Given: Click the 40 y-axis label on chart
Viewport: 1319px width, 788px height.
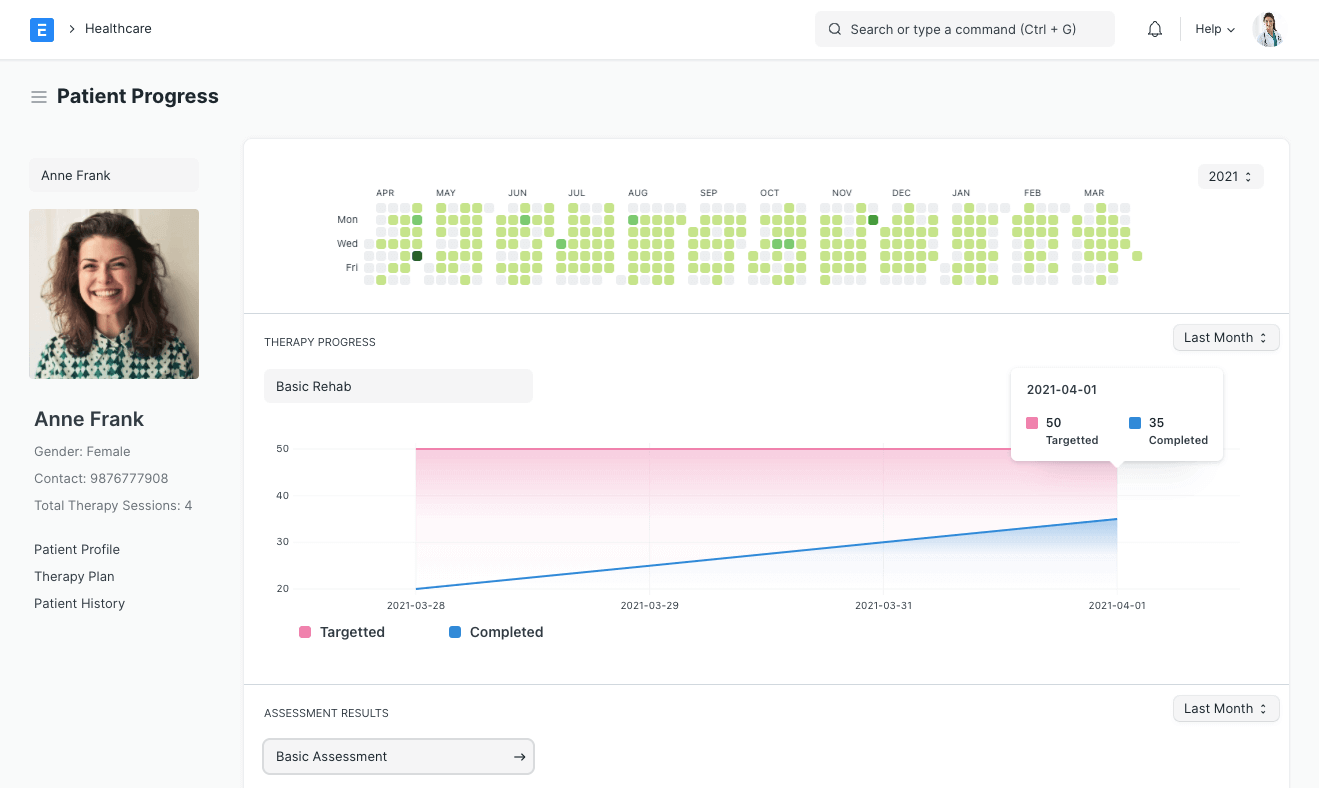Looking at the screenshot, I should [282, 496].
